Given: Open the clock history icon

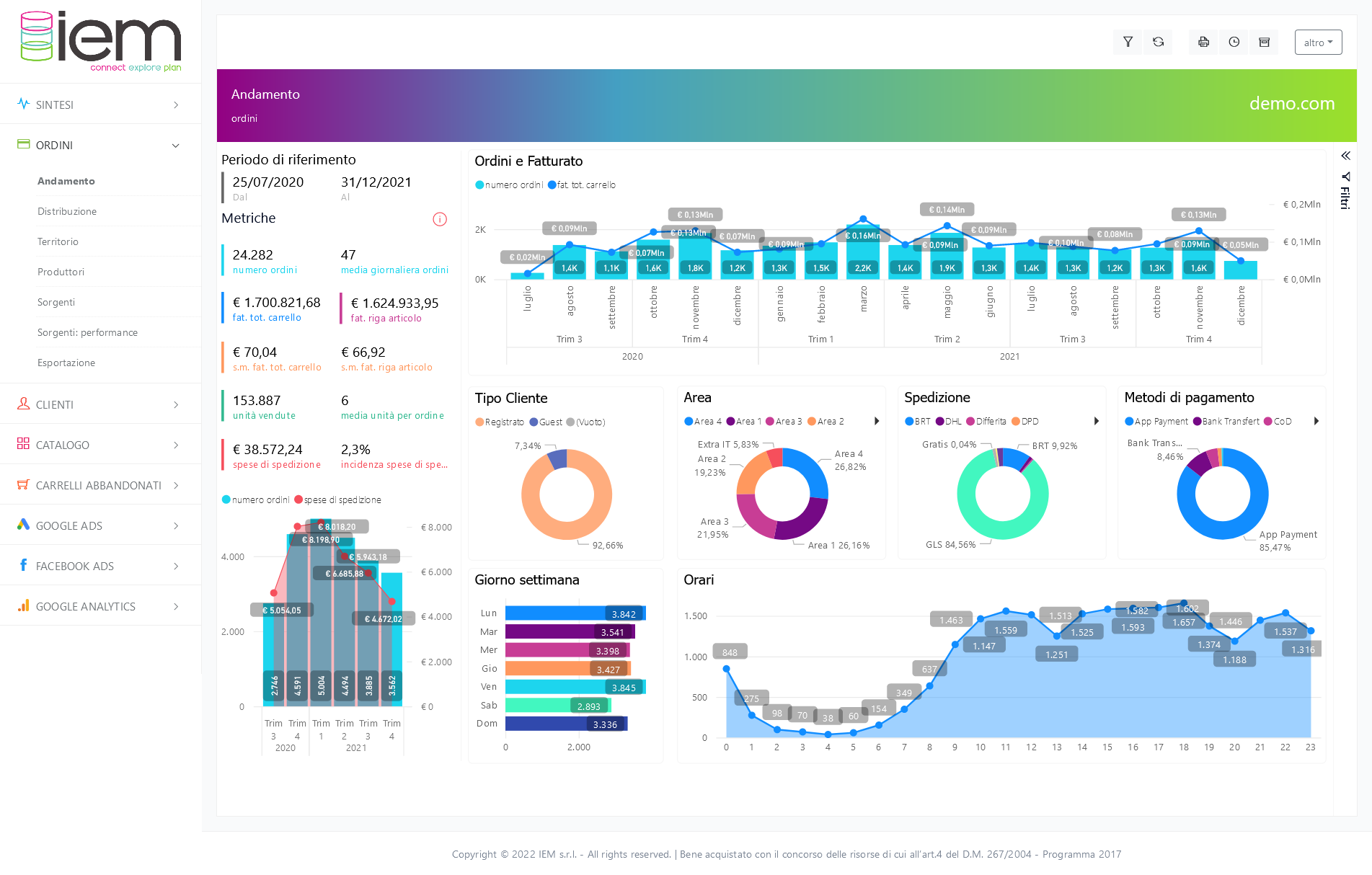Looking at the screenshot, I should [x=1234, y=43].
